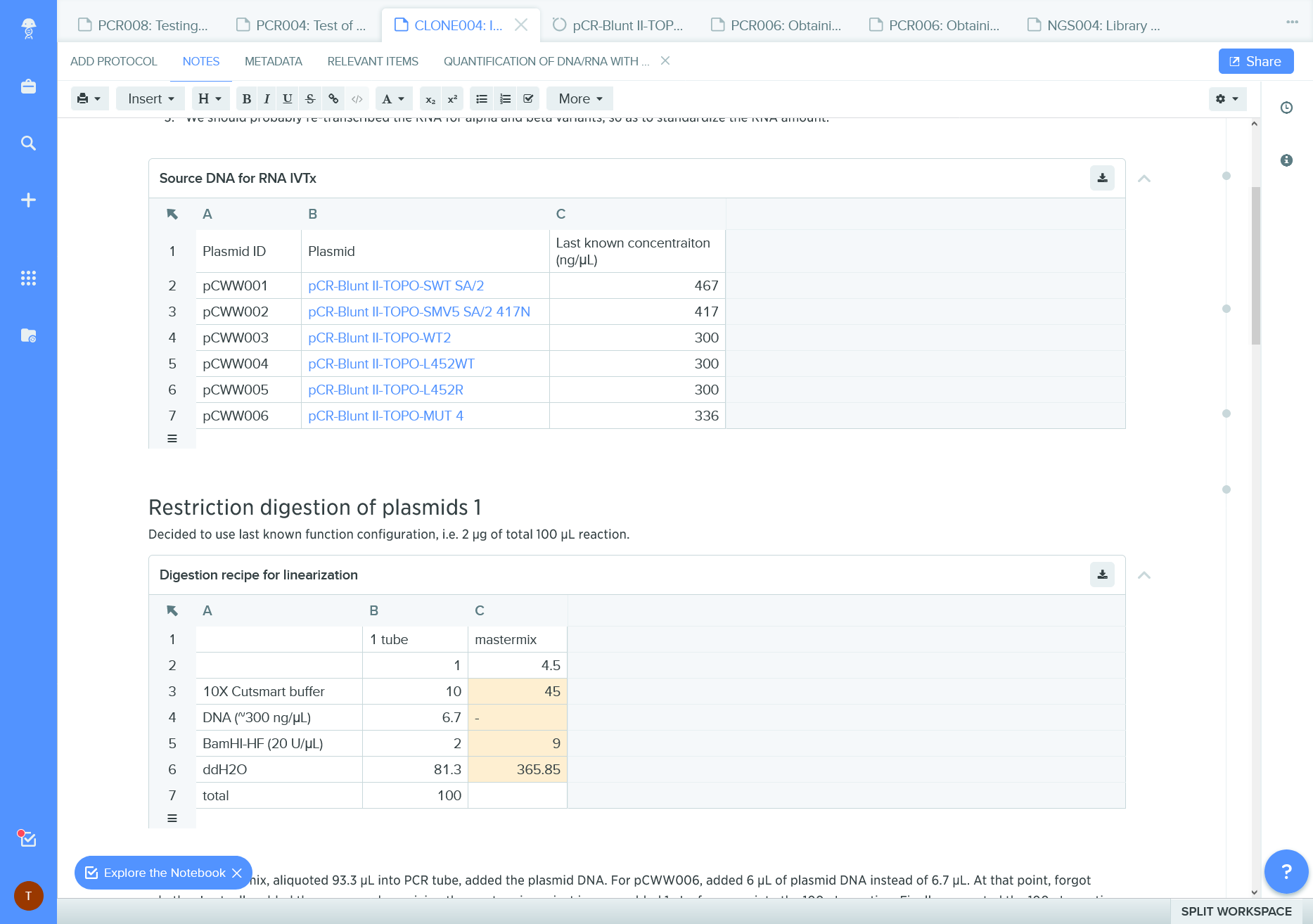The height and width of the screenshot is (924, 1313).
Task: Open the applications grid icon in sidebar
Action: (x=28, y=278)
